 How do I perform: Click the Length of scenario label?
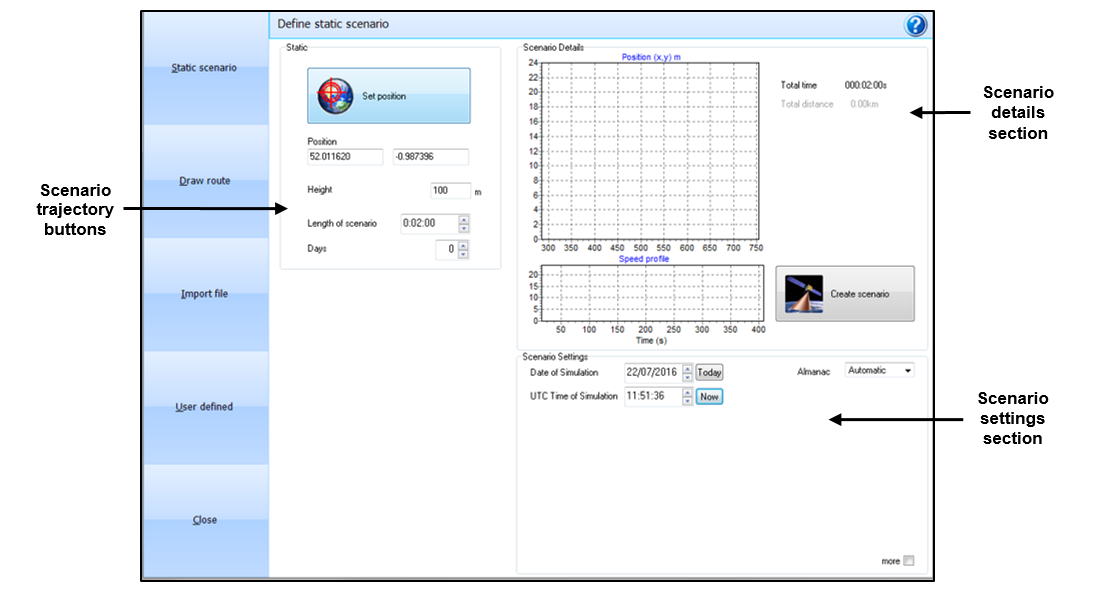click(x=342, y=224)
